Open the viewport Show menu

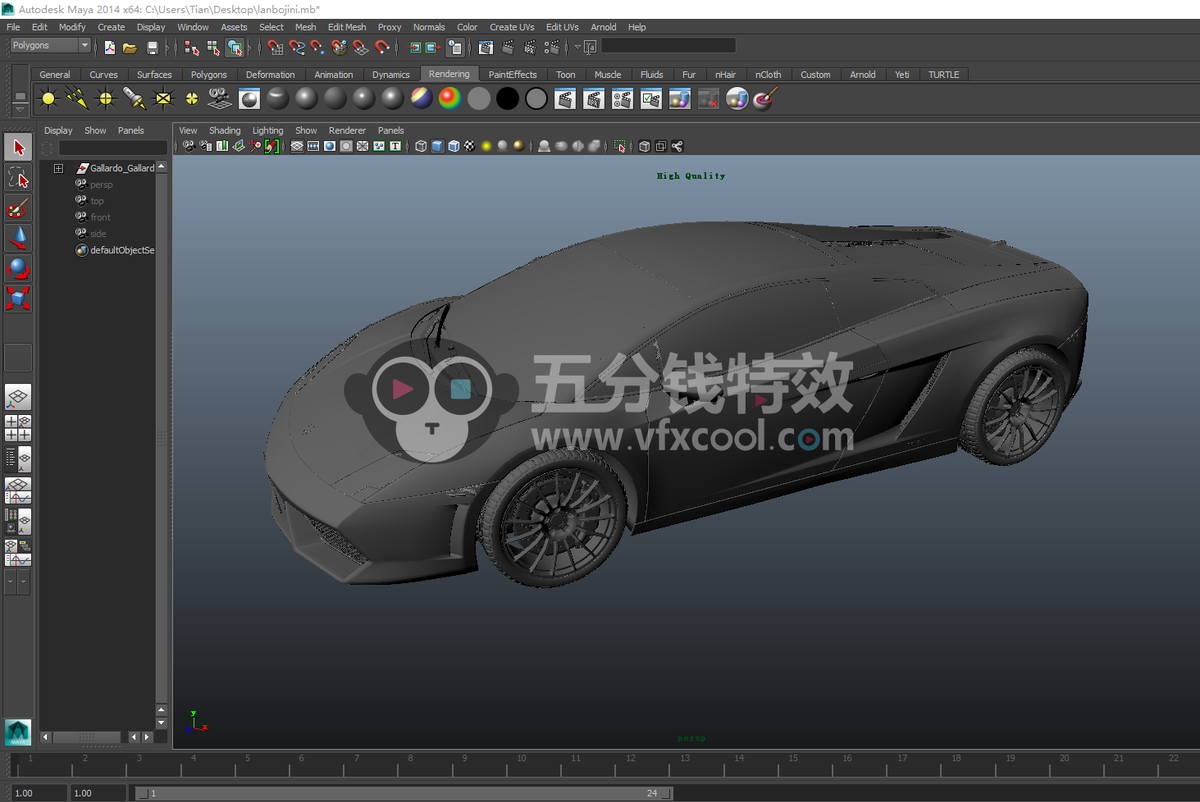pyautogui.click(x=306, y=130)
